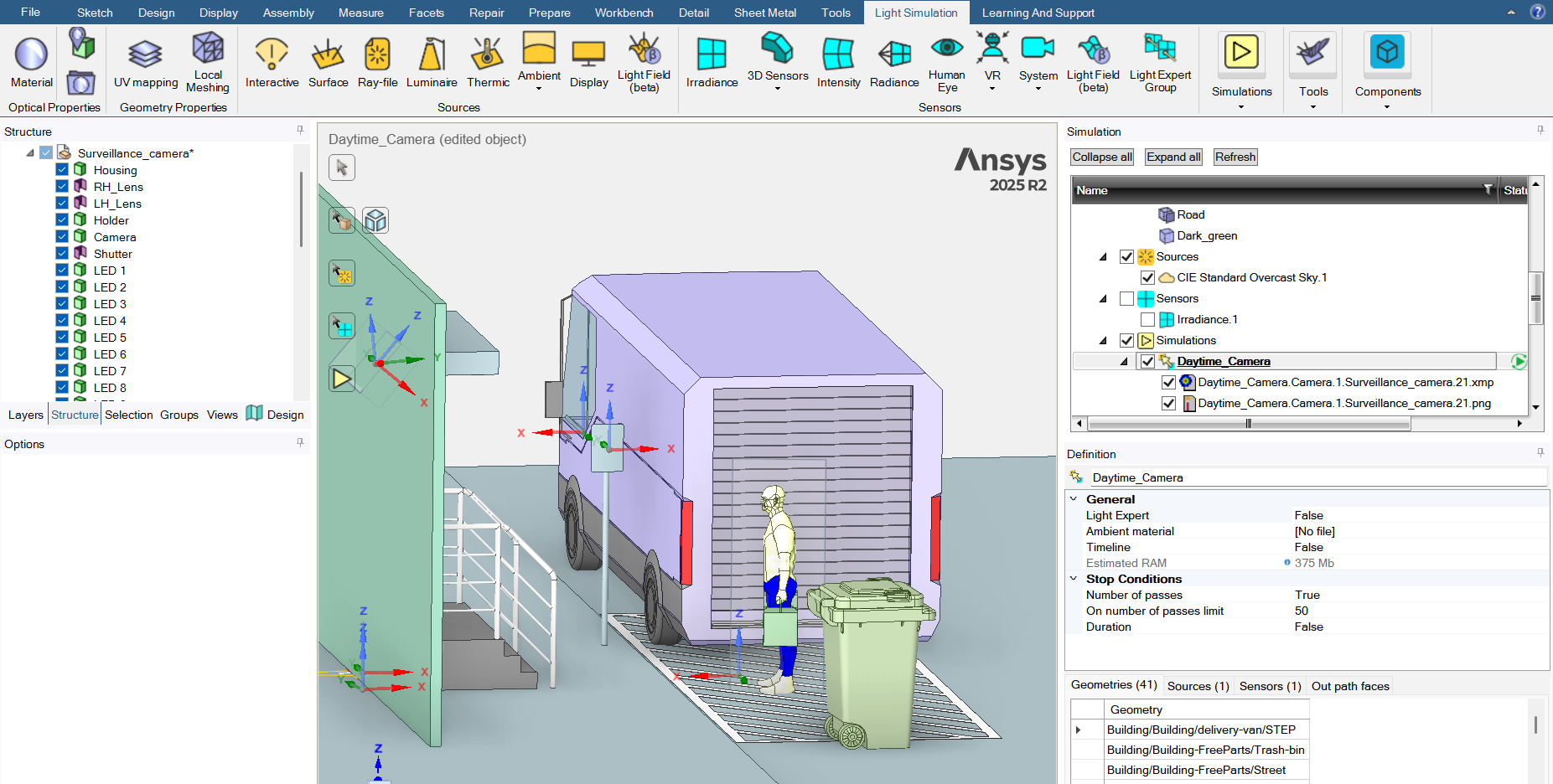Click the filter icon in Name header

[1488, 190]
